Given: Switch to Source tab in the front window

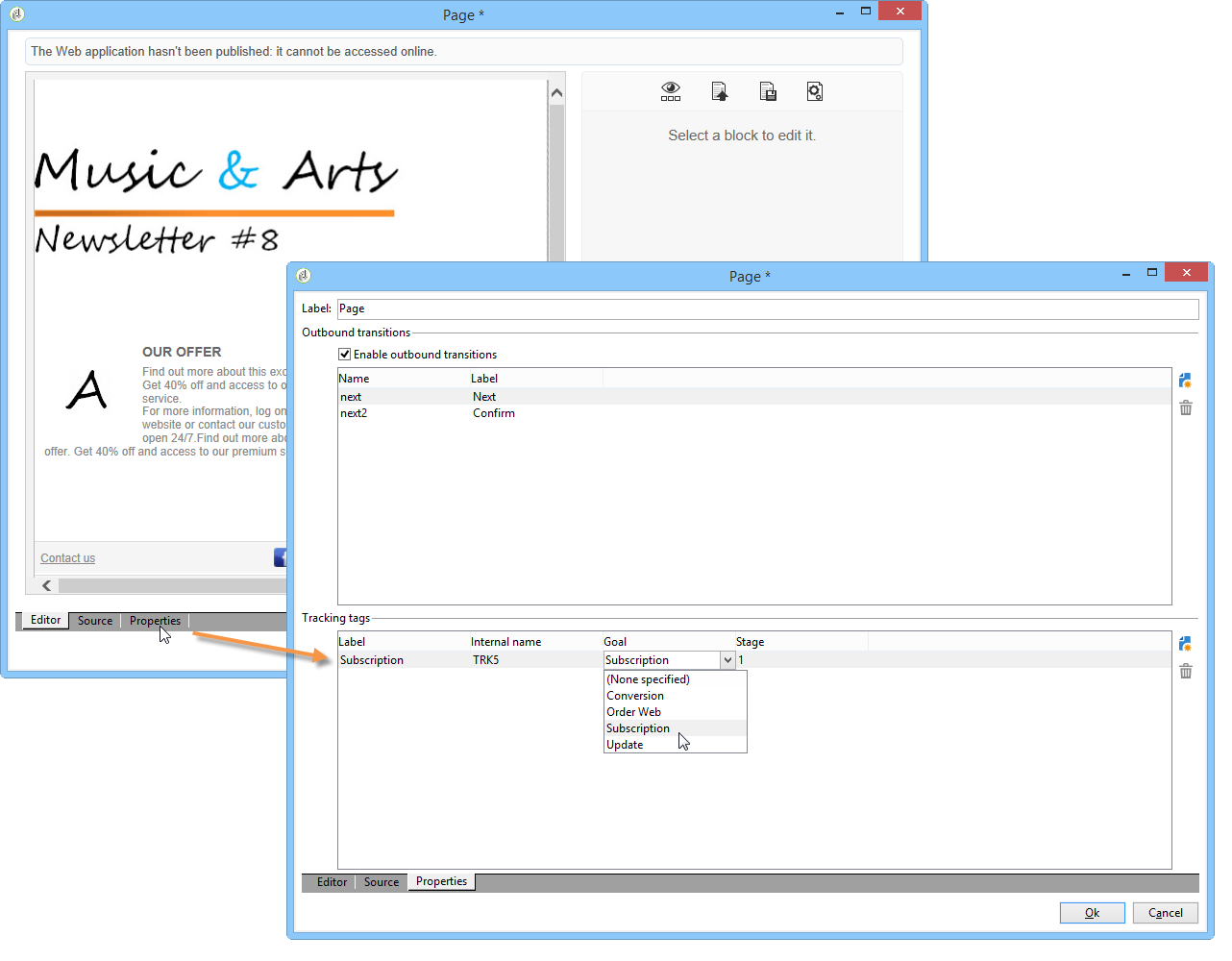Looking at the screenshot, I should [x=382, y=882].
